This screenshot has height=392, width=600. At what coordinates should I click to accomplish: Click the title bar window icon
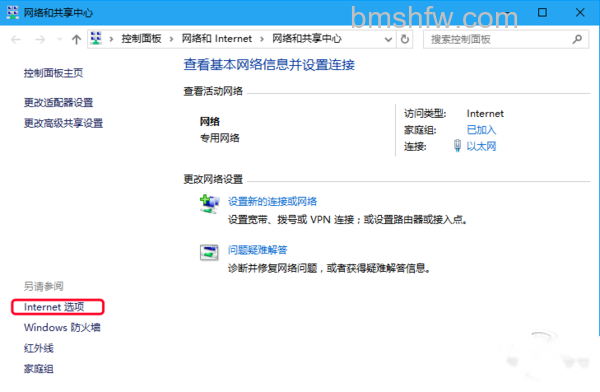(x=13, y=12)
